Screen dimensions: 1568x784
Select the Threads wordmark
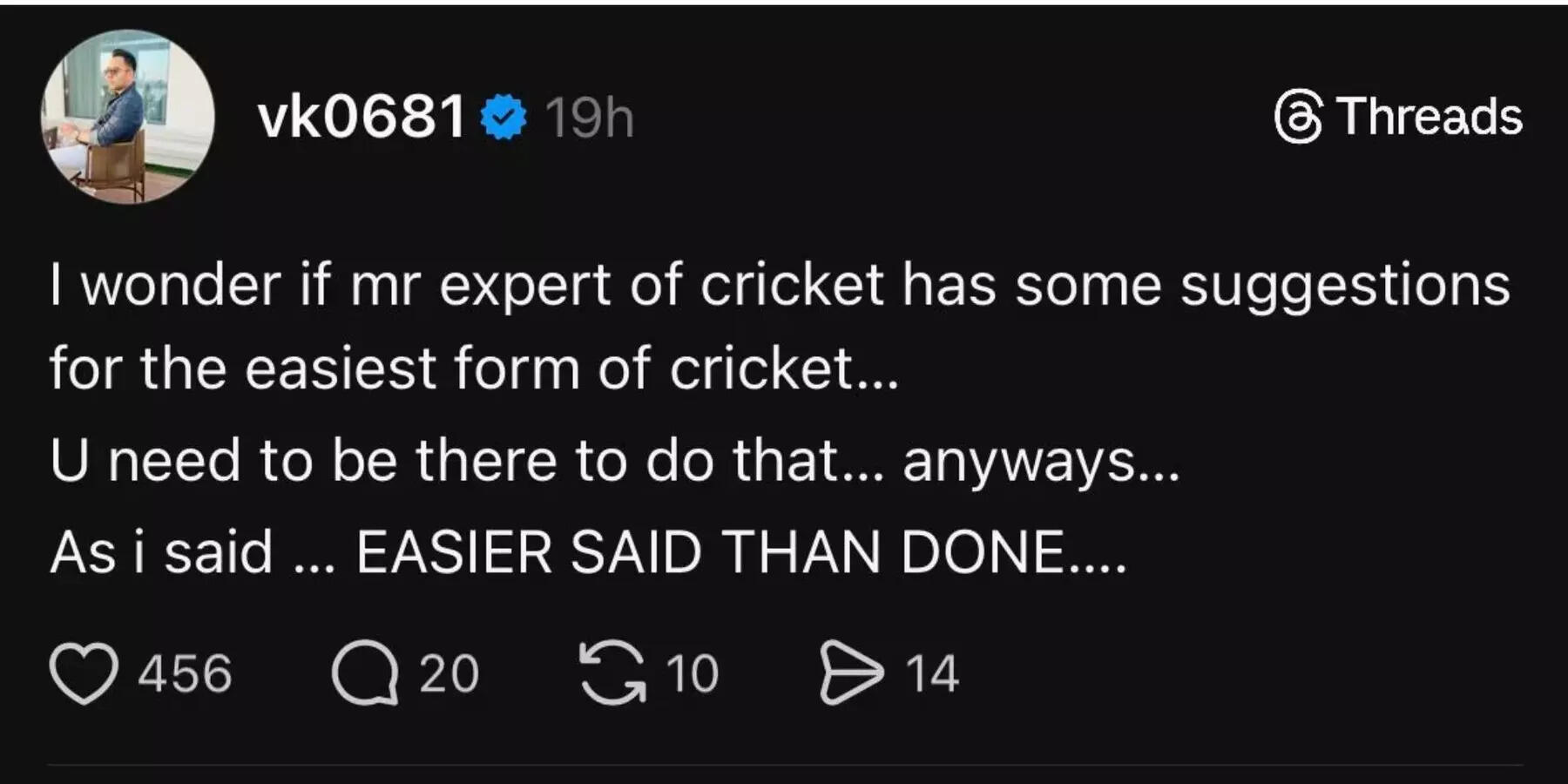click(x=1429, y=118)
